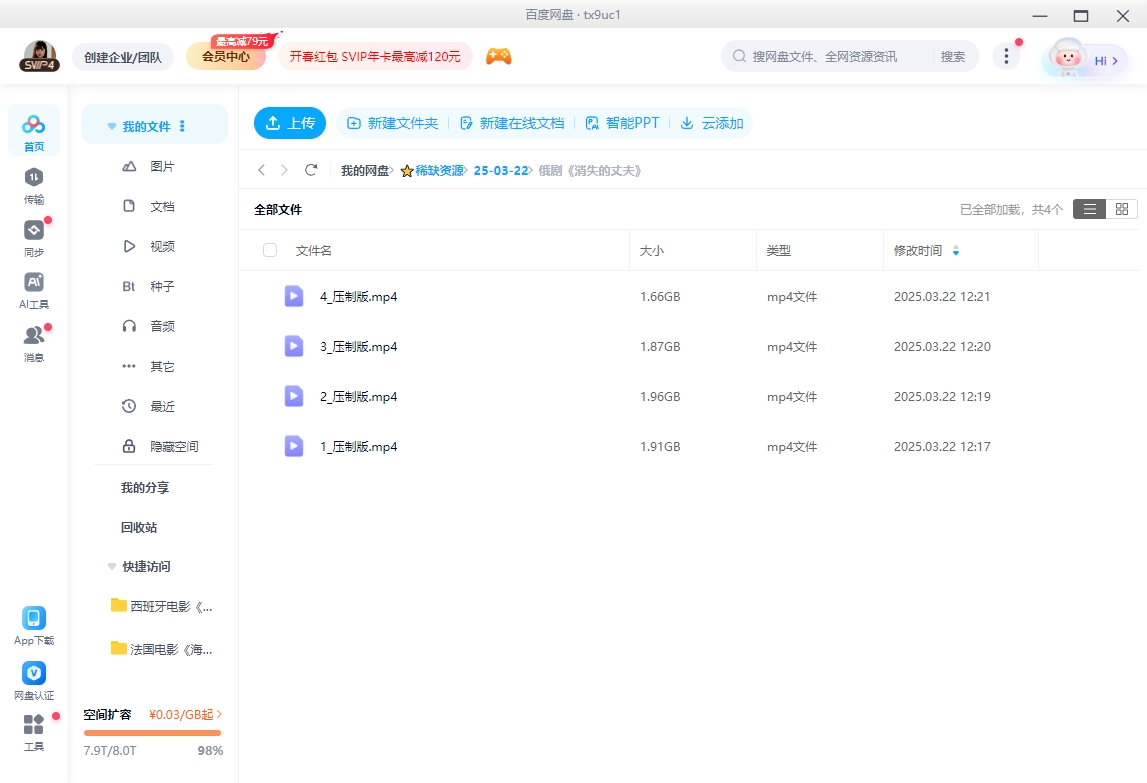Open 云添加 cloud add feature
The height and width of the screenshot is (783, 1147).
[x=711, y=122]
